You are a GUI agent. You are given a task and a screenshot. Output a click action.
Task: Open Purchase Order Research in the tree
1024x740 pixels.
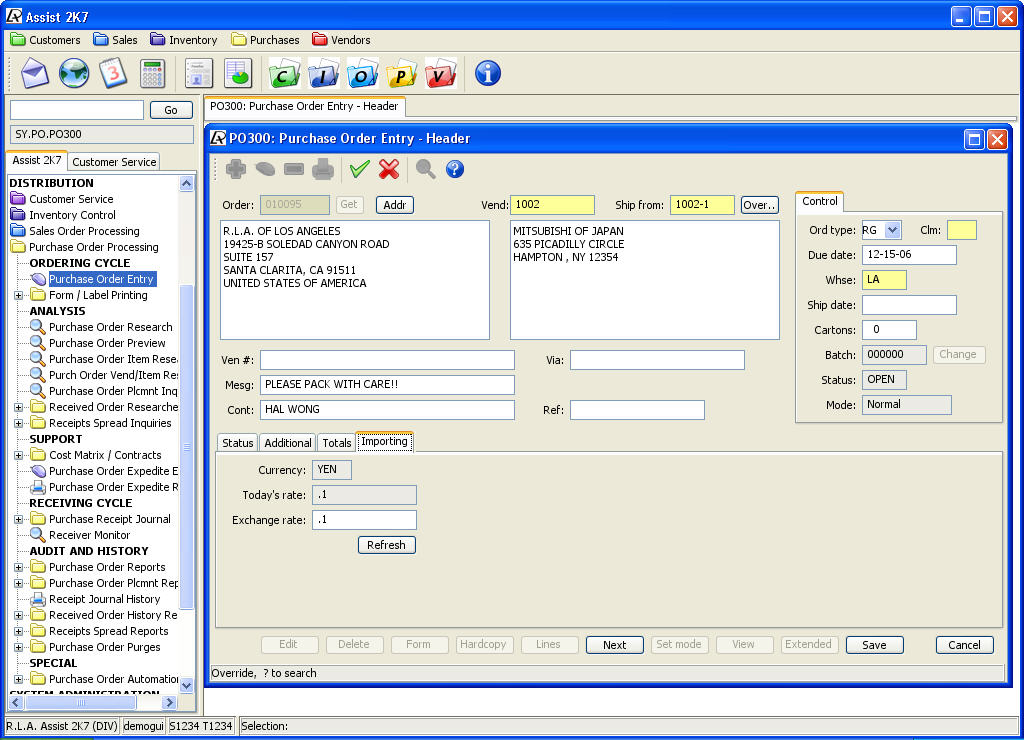pos(110,327)
